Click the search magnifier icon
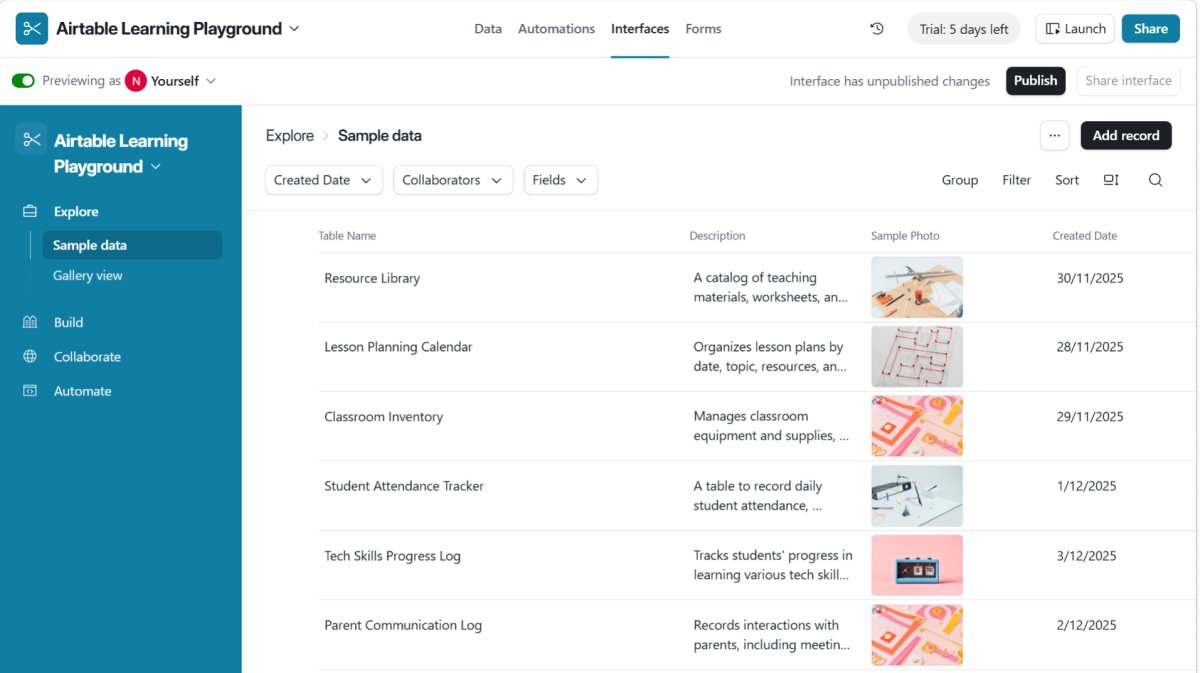Screen dimensions: 1200x673 coord(1155,180)
